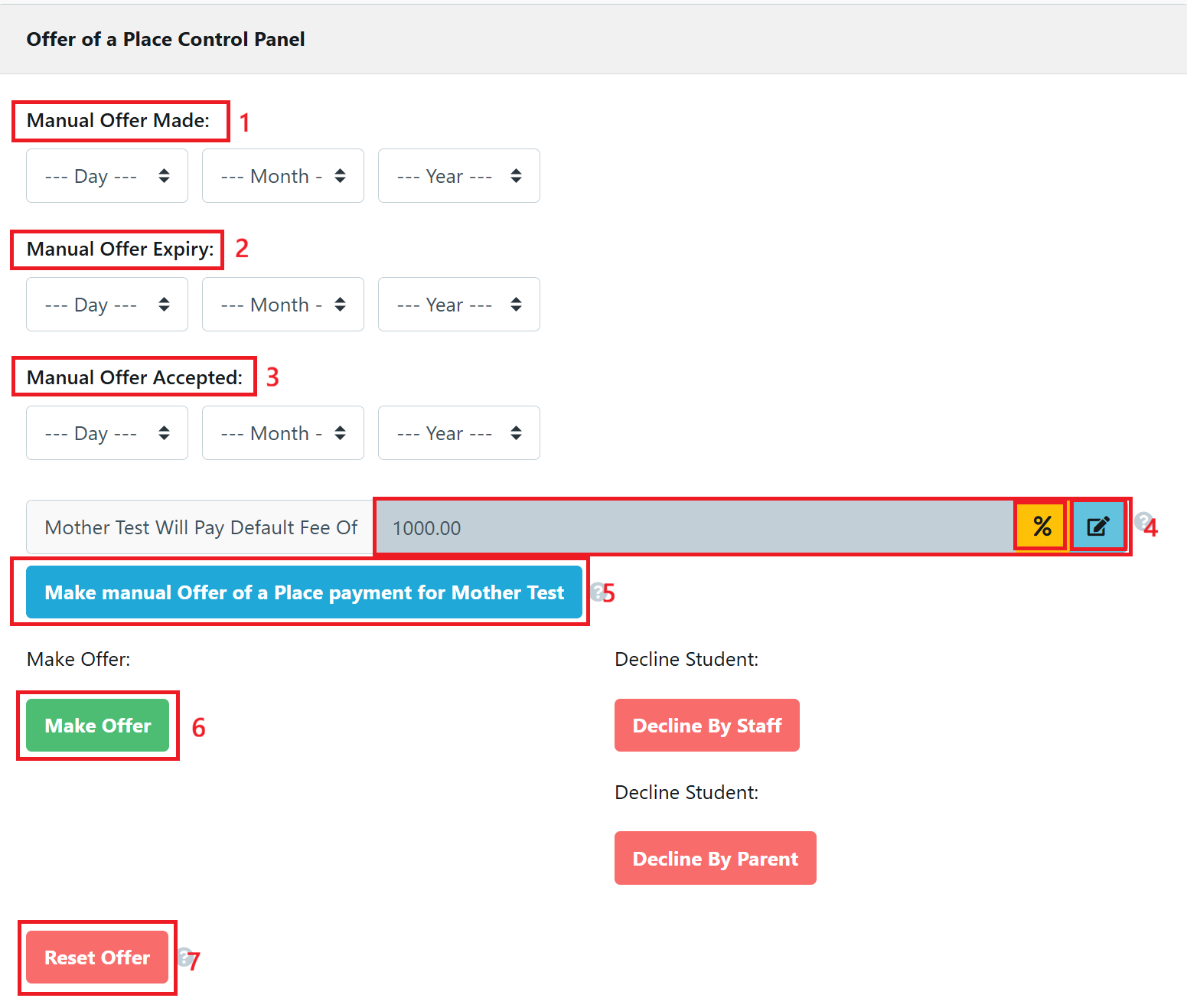Open the Manual Offer Made month dropdown
The image size is (1187, 1008).
point(283,176)
